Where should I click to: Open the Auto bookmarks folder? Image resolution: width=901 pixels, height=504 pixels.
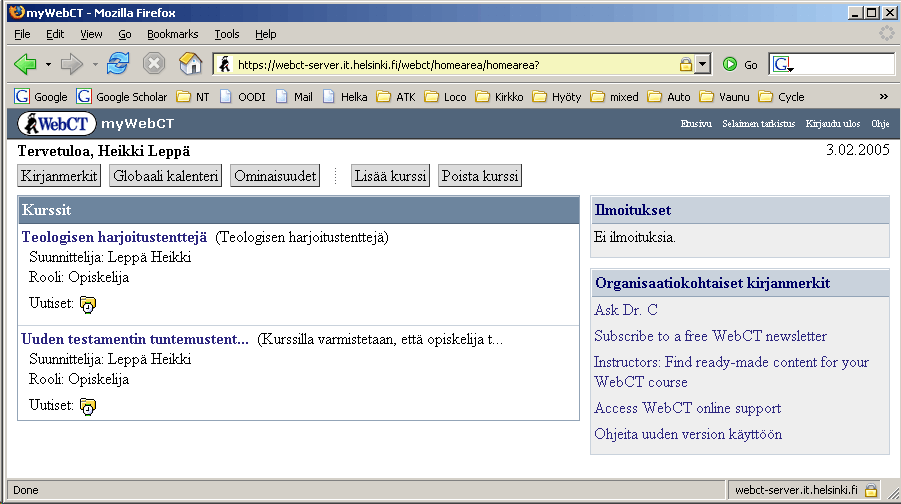pyautogui.click(x=669, y=97)
